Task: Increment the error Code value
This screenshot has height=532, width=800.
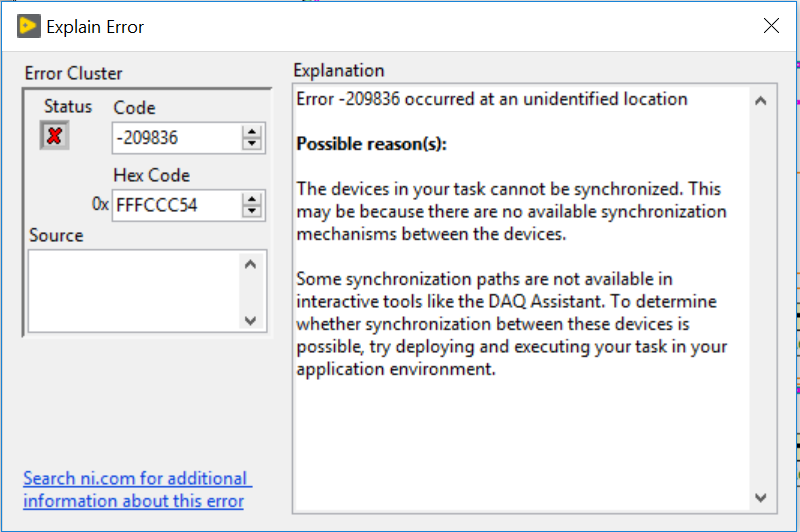Action: [252, 131]
